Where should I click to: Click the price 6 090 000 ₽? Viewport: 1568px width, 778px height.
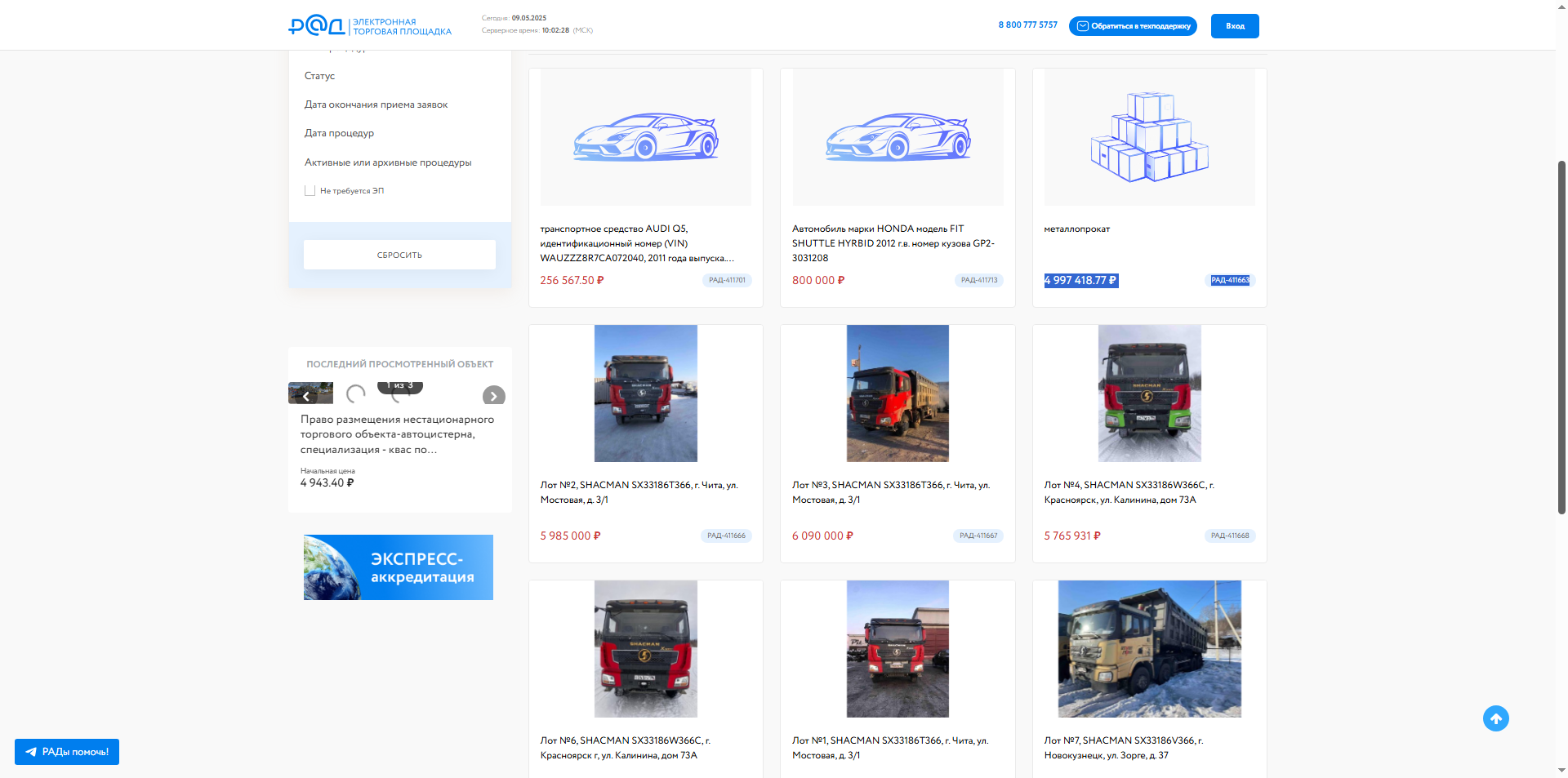click(822, 536)
